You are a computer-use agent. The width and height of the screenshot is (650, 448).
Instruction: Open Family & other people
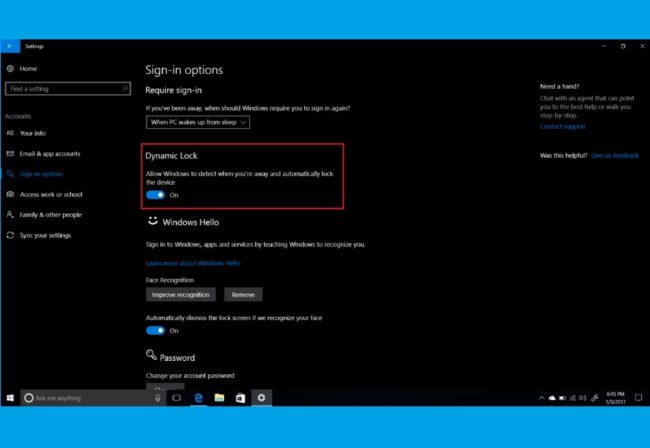click(x=51, y=215)
